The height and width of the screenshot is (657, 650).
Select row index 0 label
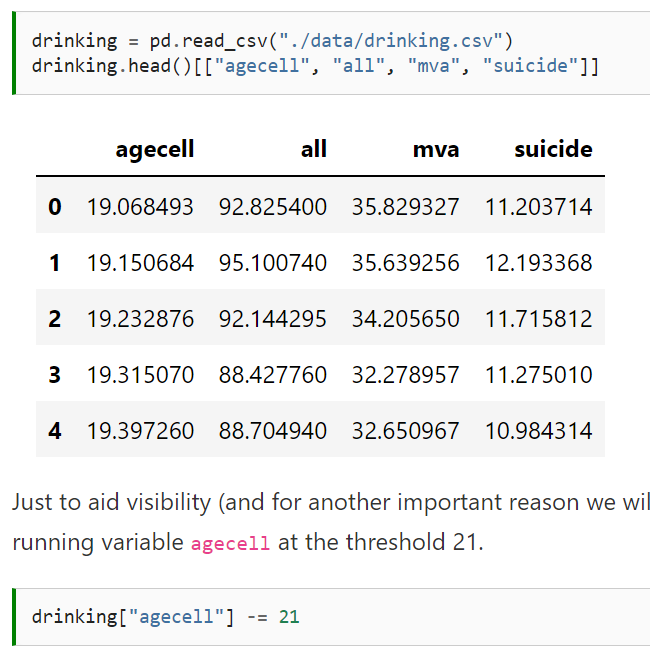[x=55, y=207]
